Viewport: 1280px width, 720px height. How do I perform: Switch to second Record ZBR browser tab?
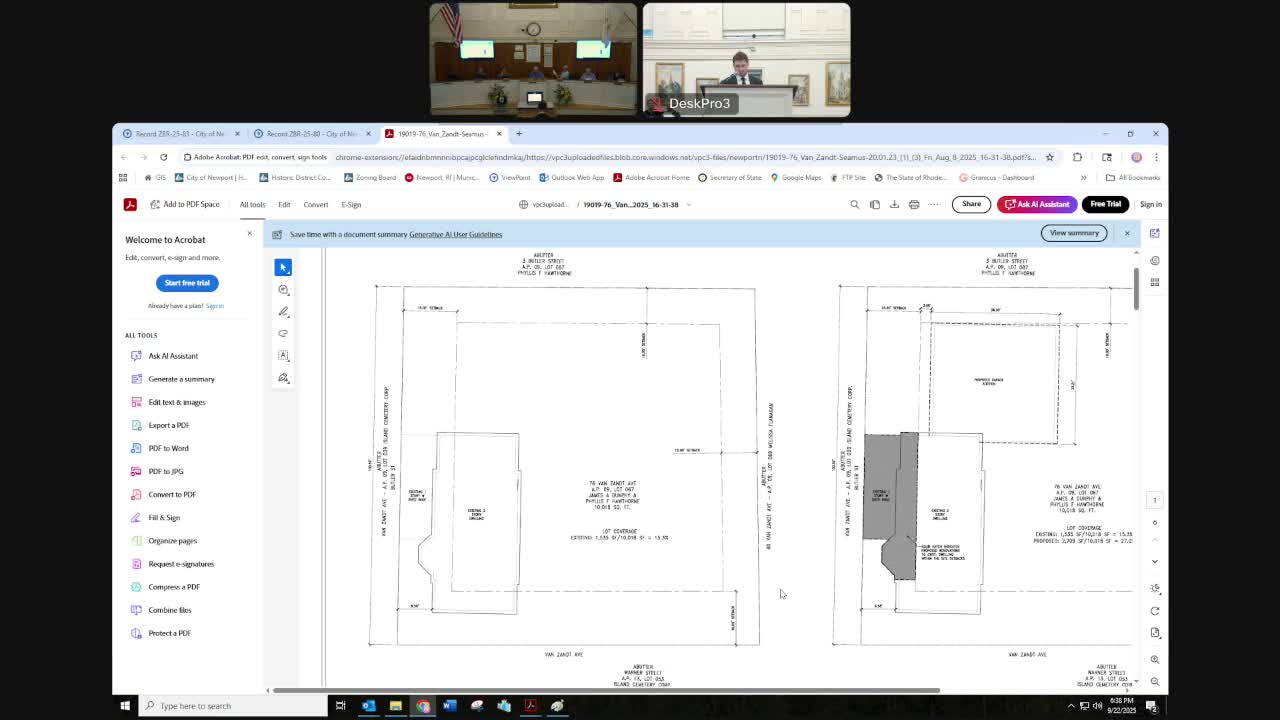click(x=311, y=133)
